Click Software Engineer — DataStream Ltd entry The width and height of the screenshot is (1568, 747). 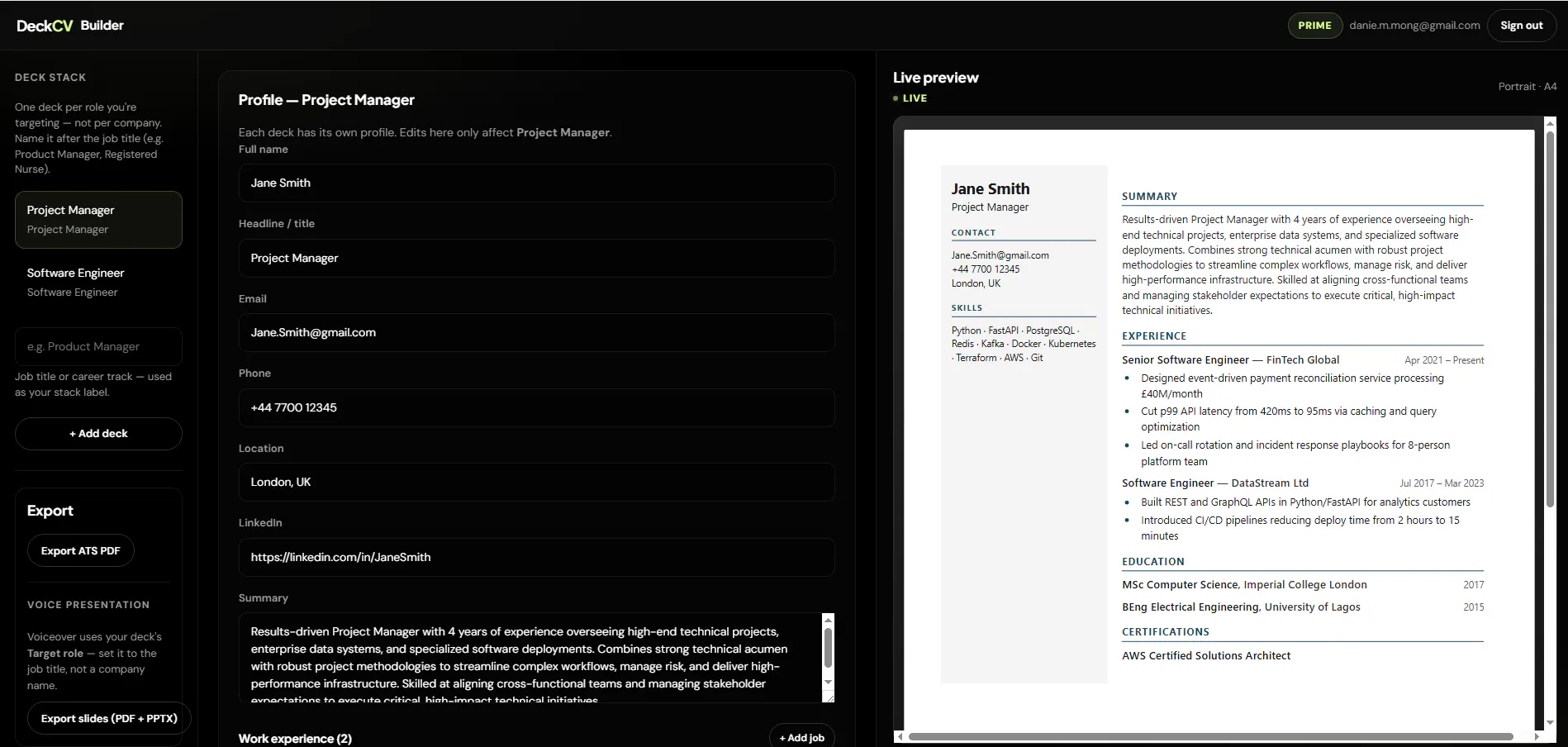pyautogui.click(x=1215, y=483)
